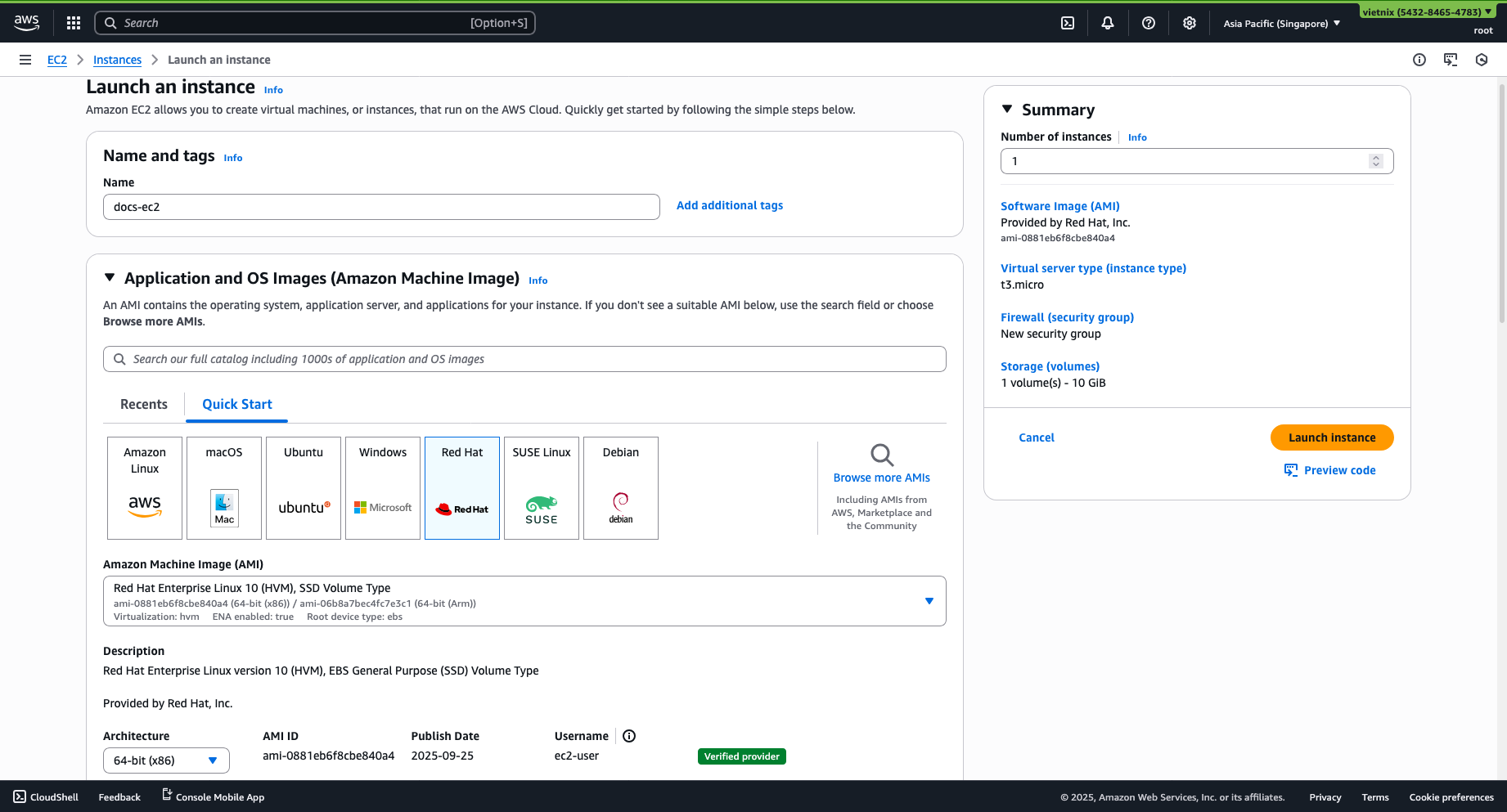Click the AWS logo to go home
Screen dimensions: 1507x812
click(x=26, y=23)
